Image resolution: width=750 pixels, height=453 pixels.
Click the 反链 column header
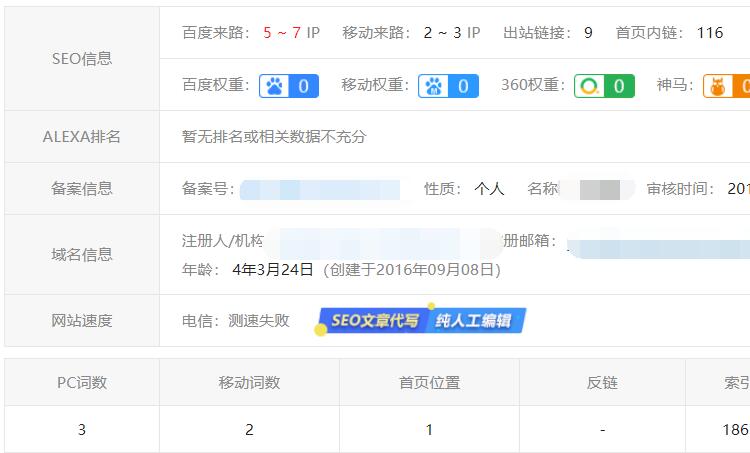602,382
